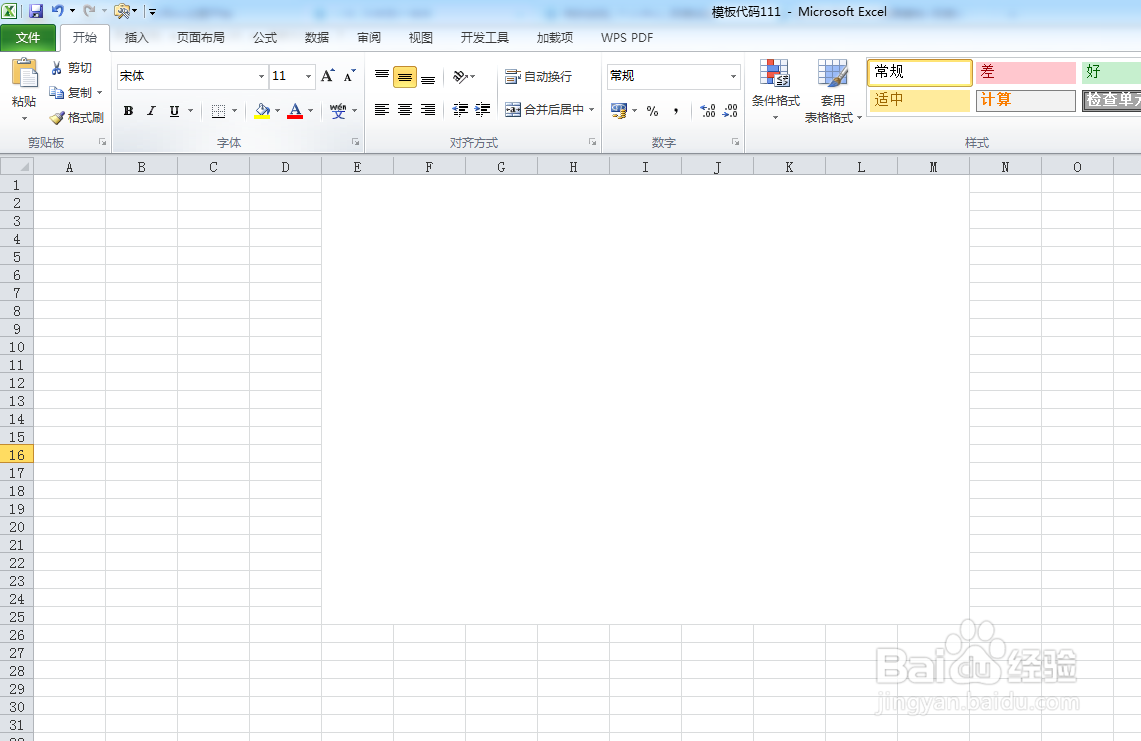
Task: Click the phonetic guide (wén) icon
Action: coord(338,111)
